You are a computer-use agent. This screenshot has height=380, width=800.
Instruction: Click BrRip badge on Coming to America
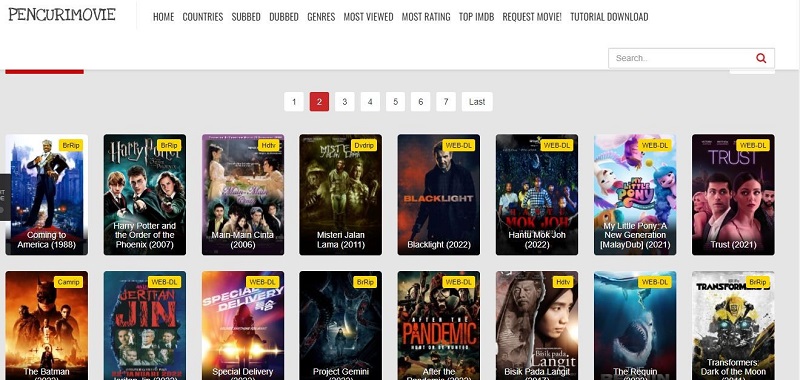(x=70, y=145)
